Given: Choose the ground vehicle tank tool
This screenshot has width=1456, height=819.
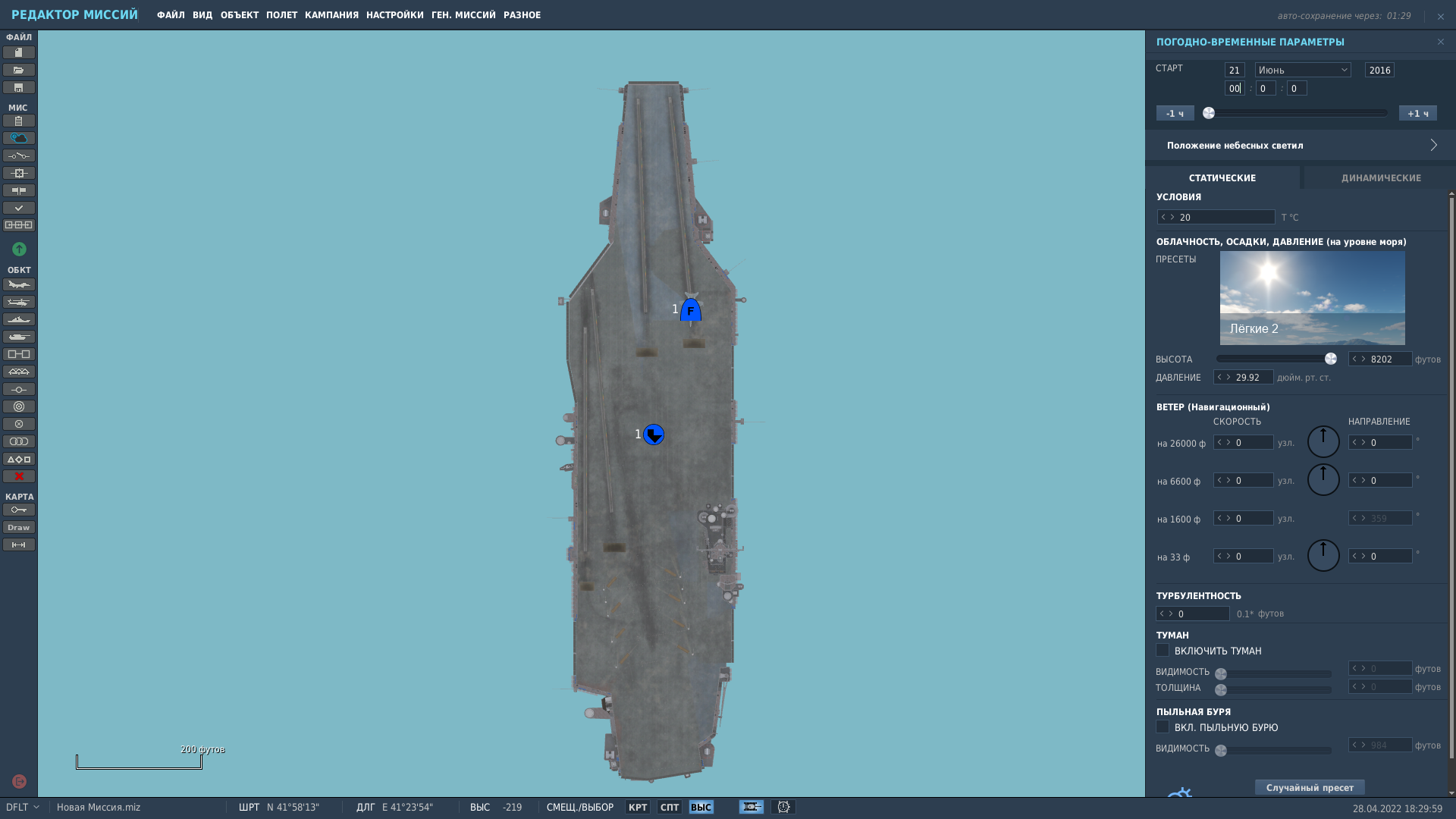Looking at the screenshot, I should (x=19, y=337).
